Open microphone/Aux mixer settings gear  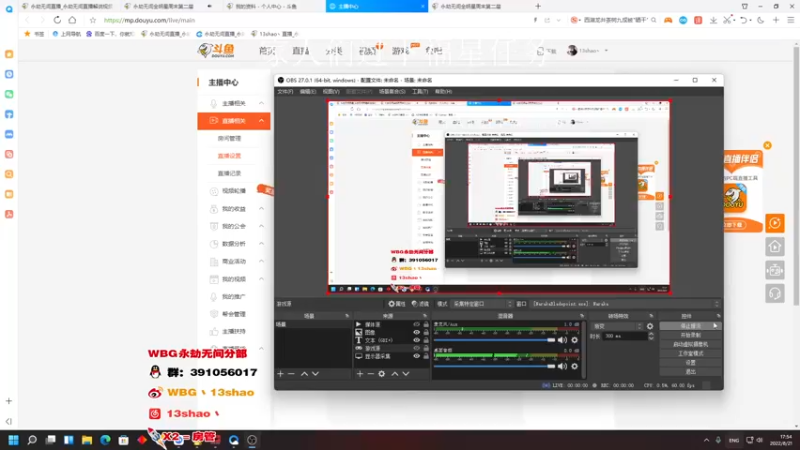tap(574, 340)
